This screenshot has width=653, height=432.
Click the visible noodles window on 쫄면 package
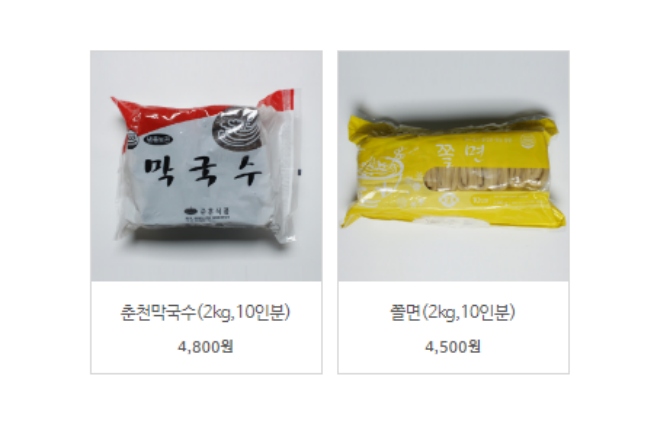[x=486, y=178]
